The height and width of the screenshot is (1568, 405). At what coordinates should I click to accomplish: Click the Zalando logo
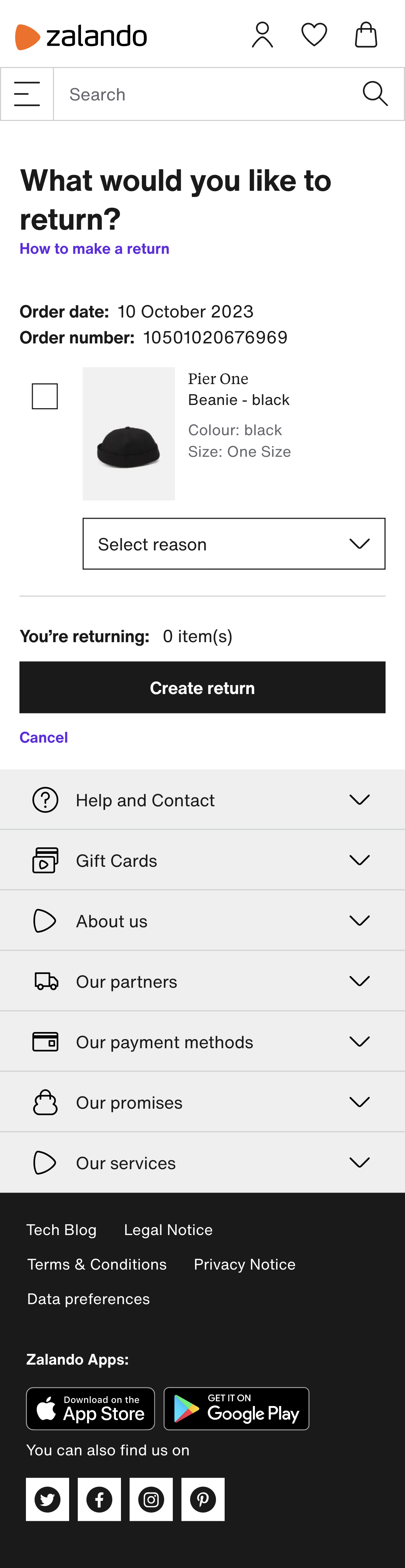click(81, 36)
